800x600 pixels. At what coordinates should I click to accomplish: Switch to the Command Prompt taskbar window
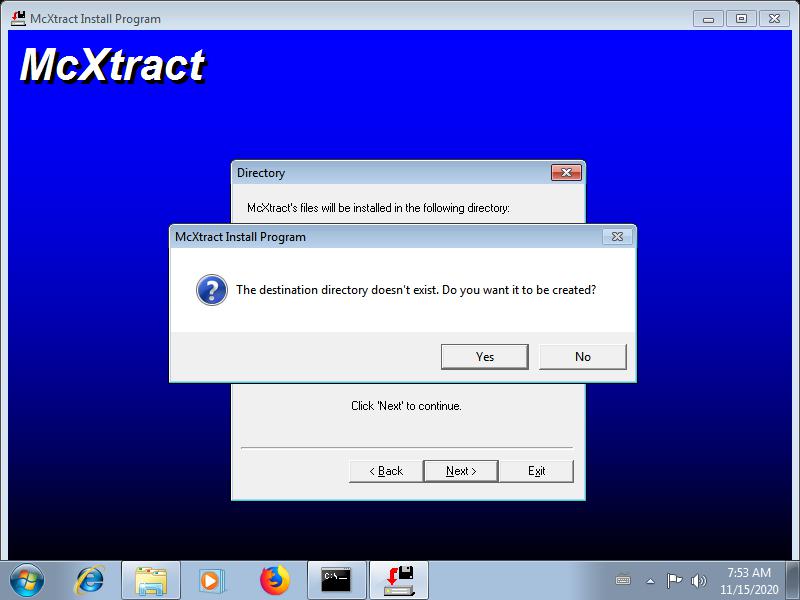pyautogui.click(x=337, y=581)
